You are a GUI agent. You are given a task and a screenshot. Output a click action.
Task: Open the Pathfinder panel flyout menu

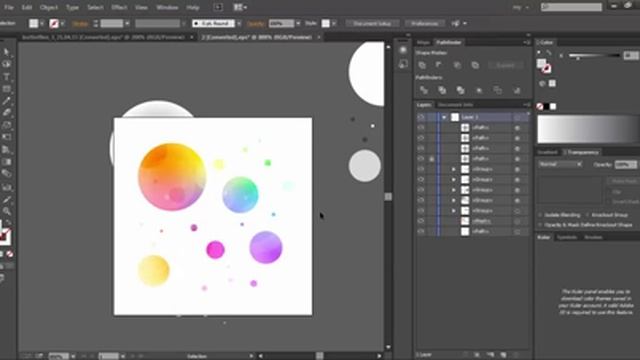(527, 42)
